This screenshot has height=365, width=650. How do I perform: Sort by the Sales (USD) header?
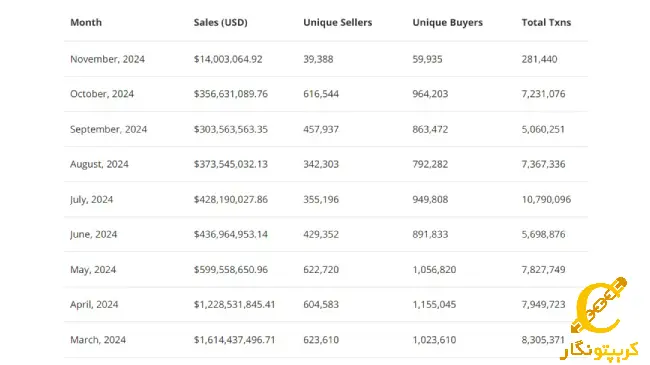(x=221, y=22)
